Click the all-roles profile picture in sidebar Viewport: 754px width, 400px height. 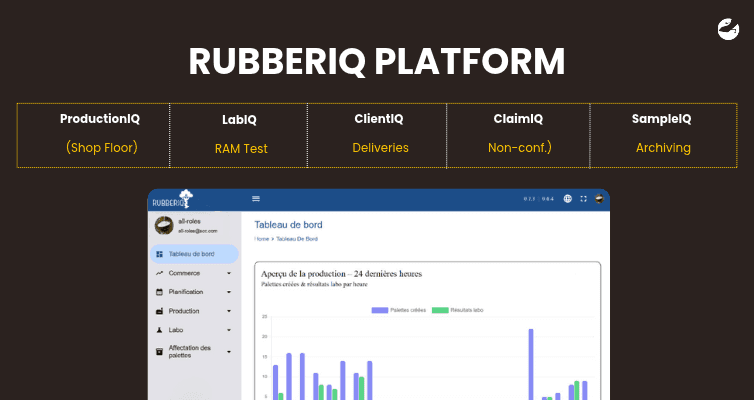164,225
